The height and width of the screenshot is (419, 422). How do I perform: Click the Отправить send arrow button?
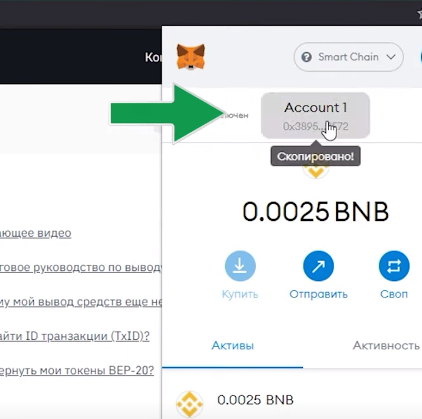pos(318,266)
